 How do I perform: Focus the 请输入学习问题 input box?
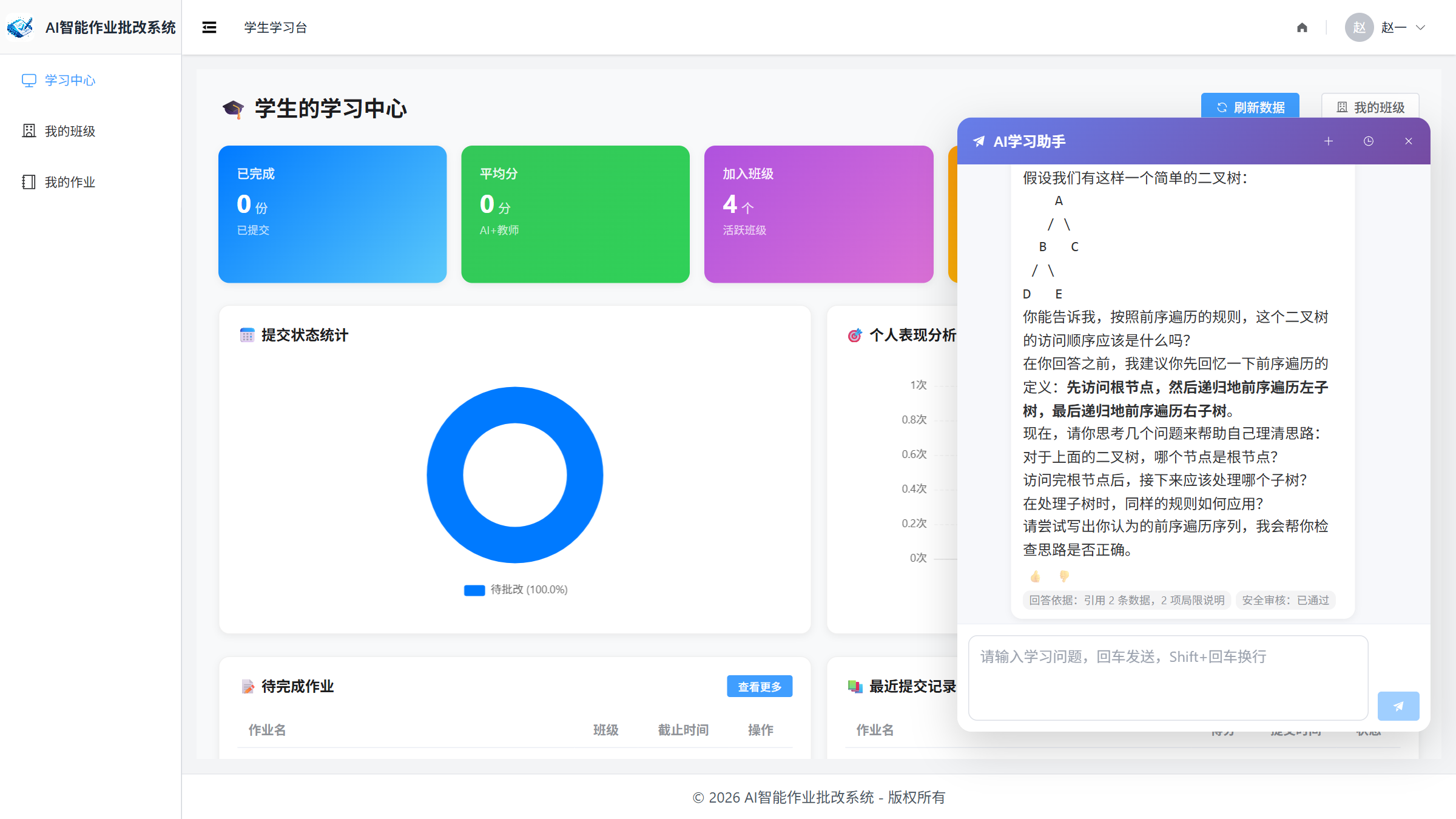(1168, 678)
